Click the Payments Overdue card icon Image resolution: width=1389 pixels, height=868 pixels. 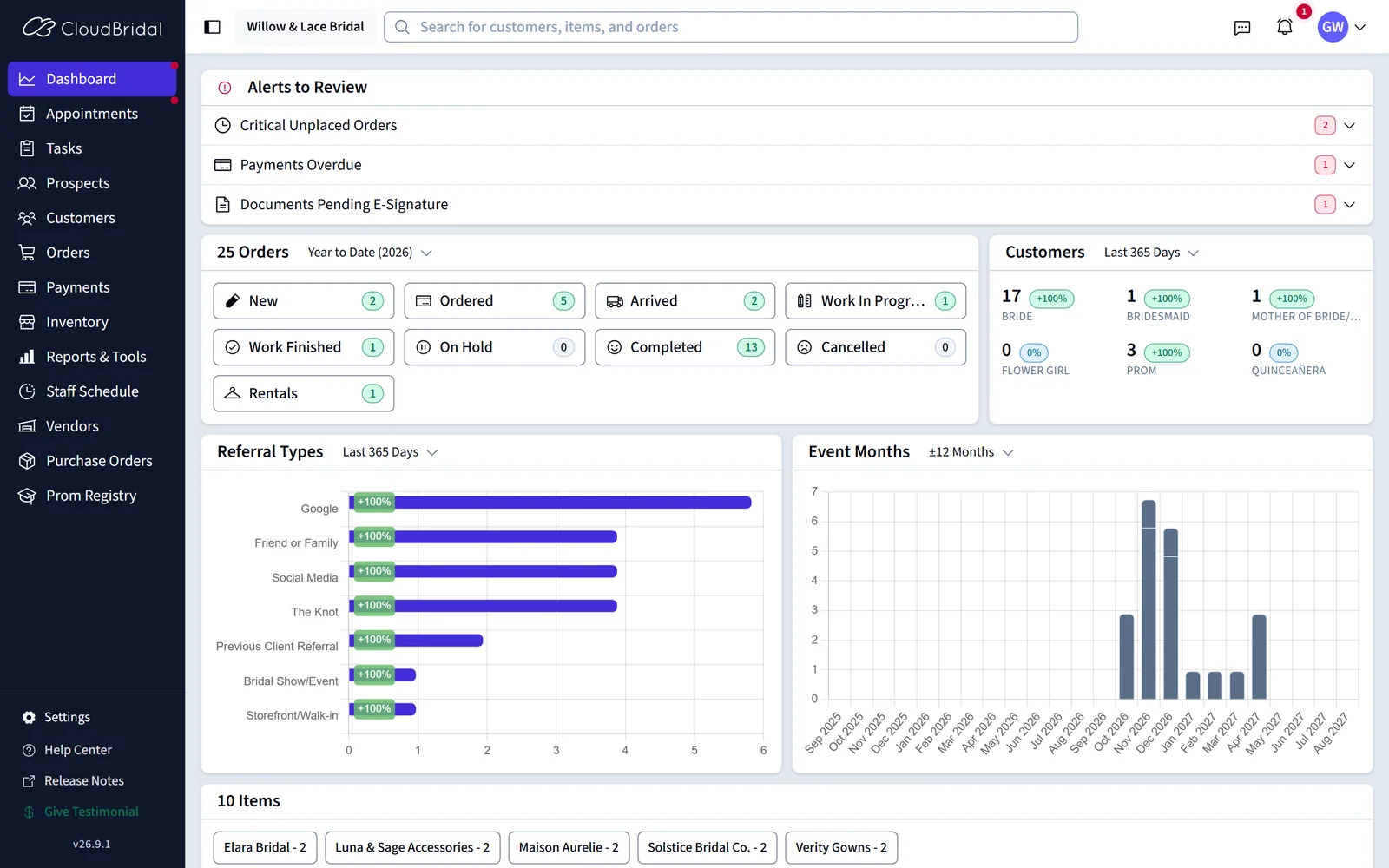[223, 165]
